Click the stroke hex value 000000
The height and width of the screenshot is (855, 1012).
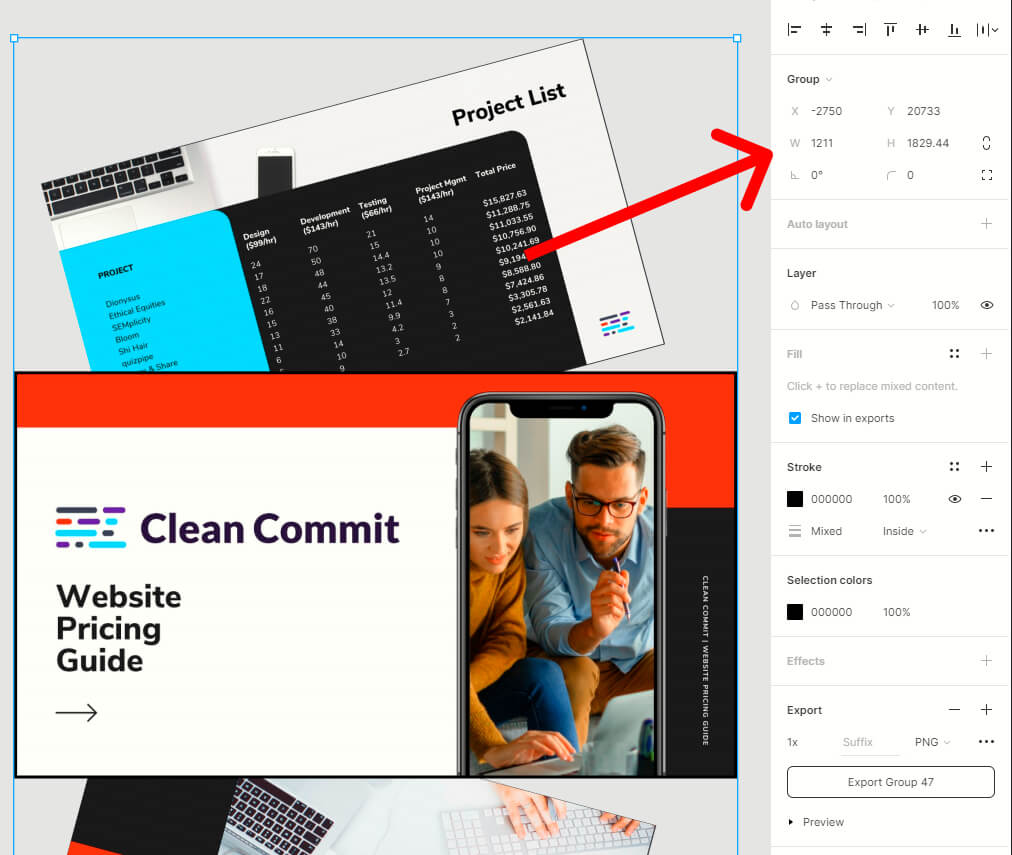(831, 499)
